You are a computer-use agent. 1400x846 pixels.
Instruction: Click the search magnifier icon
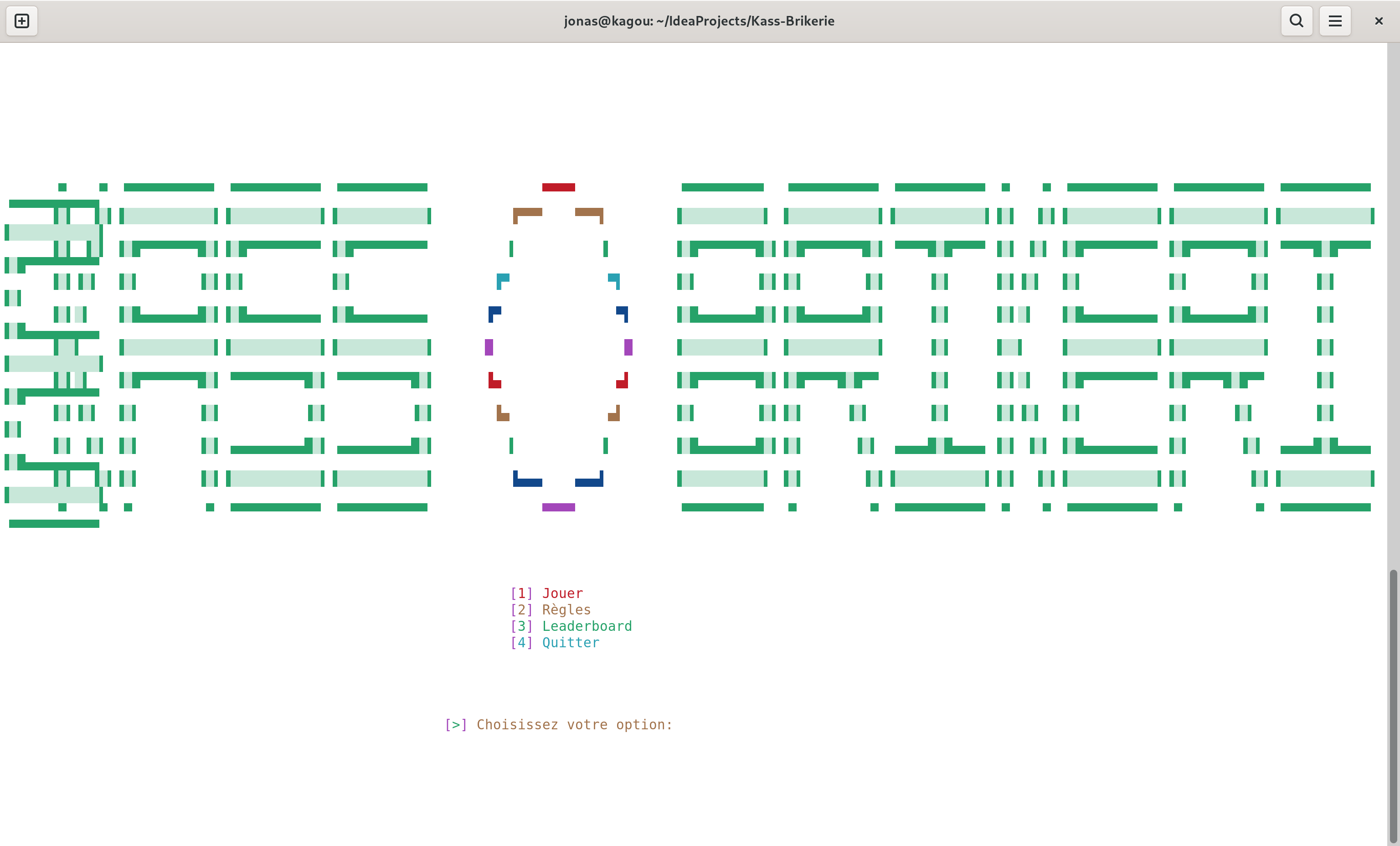pos(1297,21)
